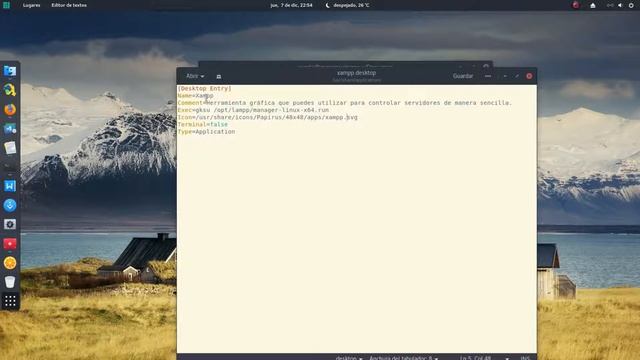The height and width of the screenshot is (360, 640).
Task: Click the red indicator icon in tray
Action: (x=576, y=5)
